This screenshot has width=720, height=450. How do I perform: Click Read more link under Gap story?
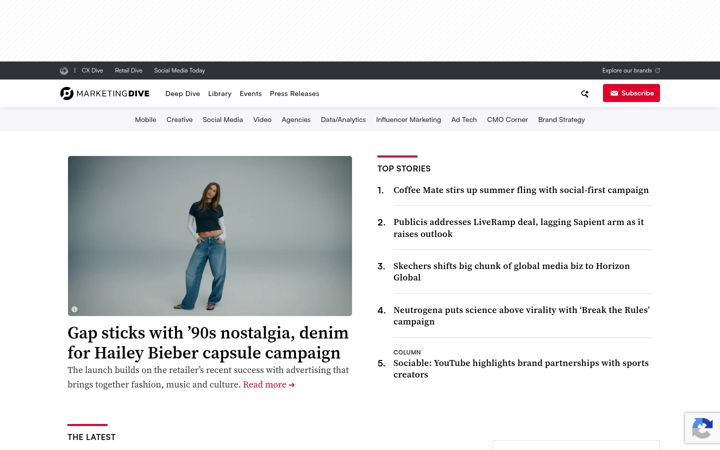pyautogui.click(x=269, y=385)
